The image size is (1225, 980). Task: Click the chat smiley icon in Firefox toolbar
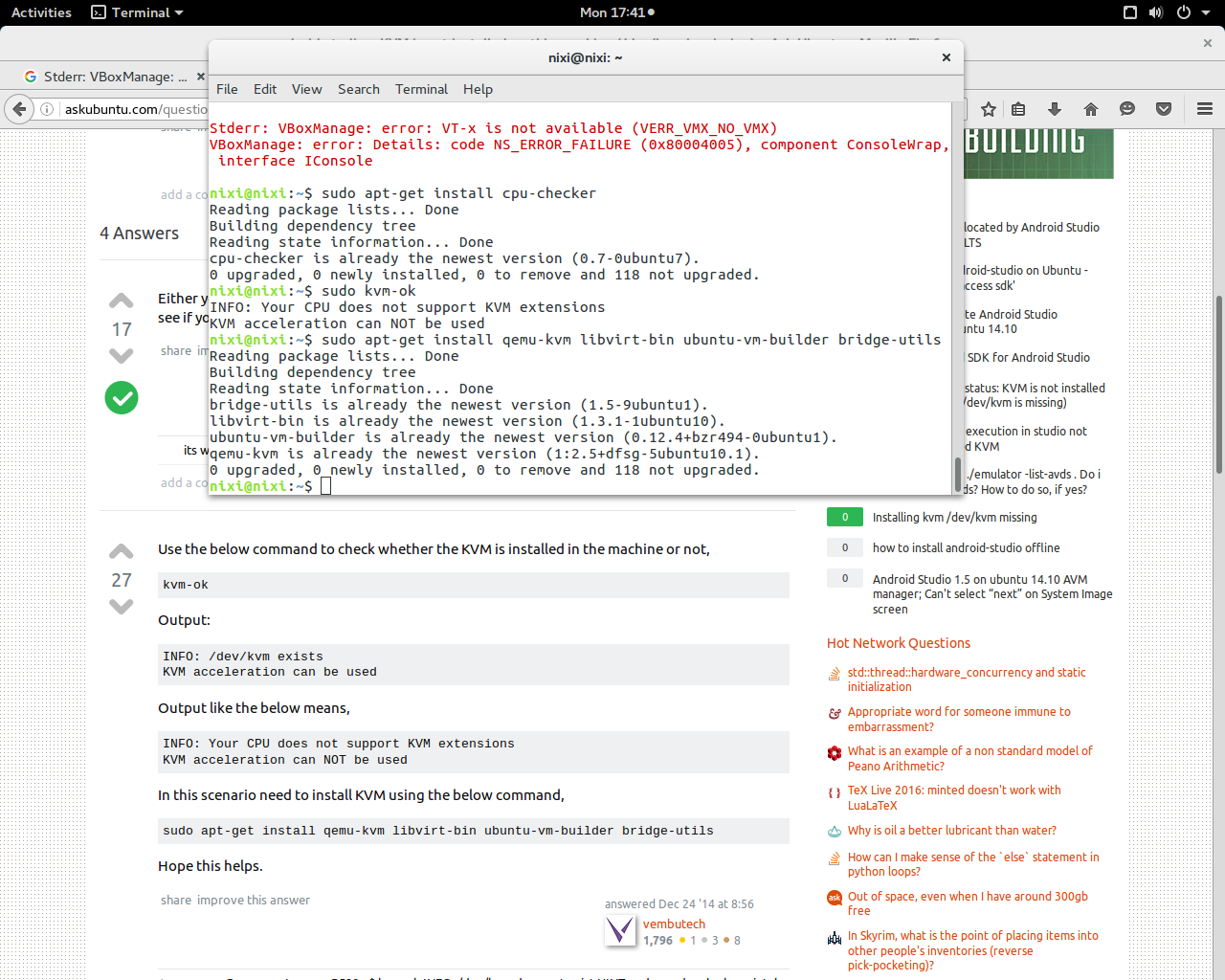point(1127,109)
